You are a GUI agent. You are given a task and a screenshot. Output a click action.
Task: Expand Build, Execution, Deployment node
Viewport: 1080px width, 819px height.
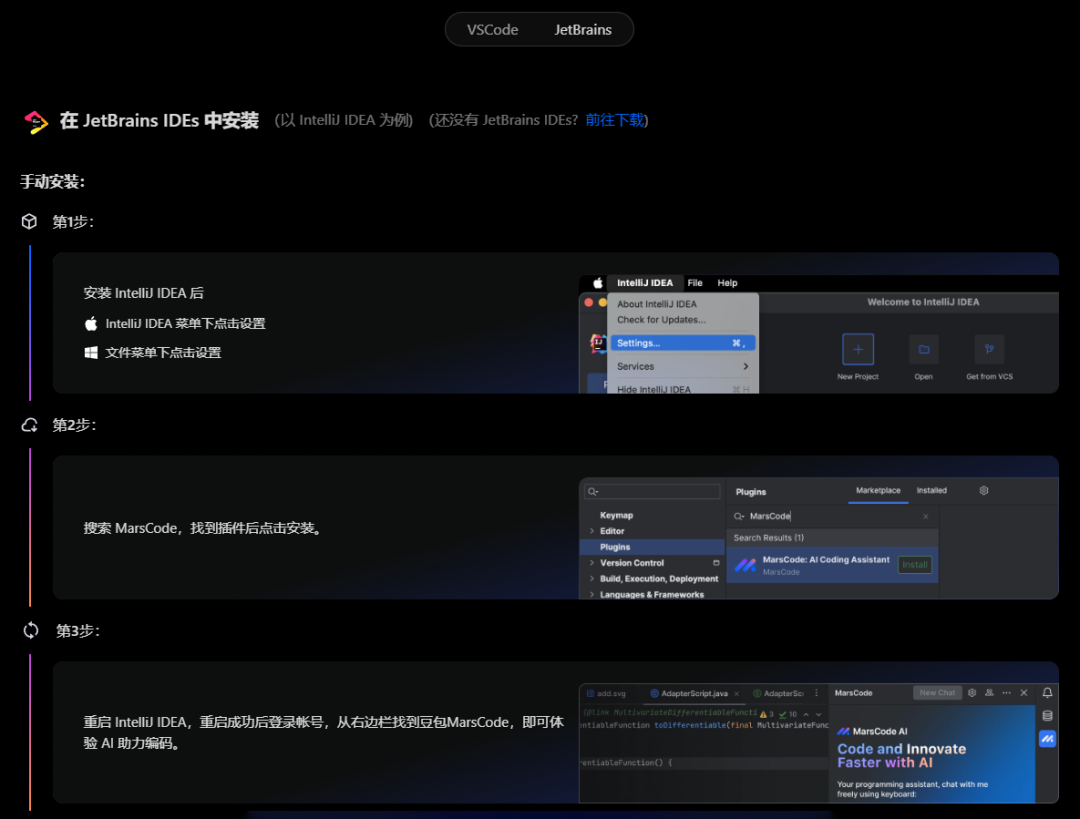(592, 579)
